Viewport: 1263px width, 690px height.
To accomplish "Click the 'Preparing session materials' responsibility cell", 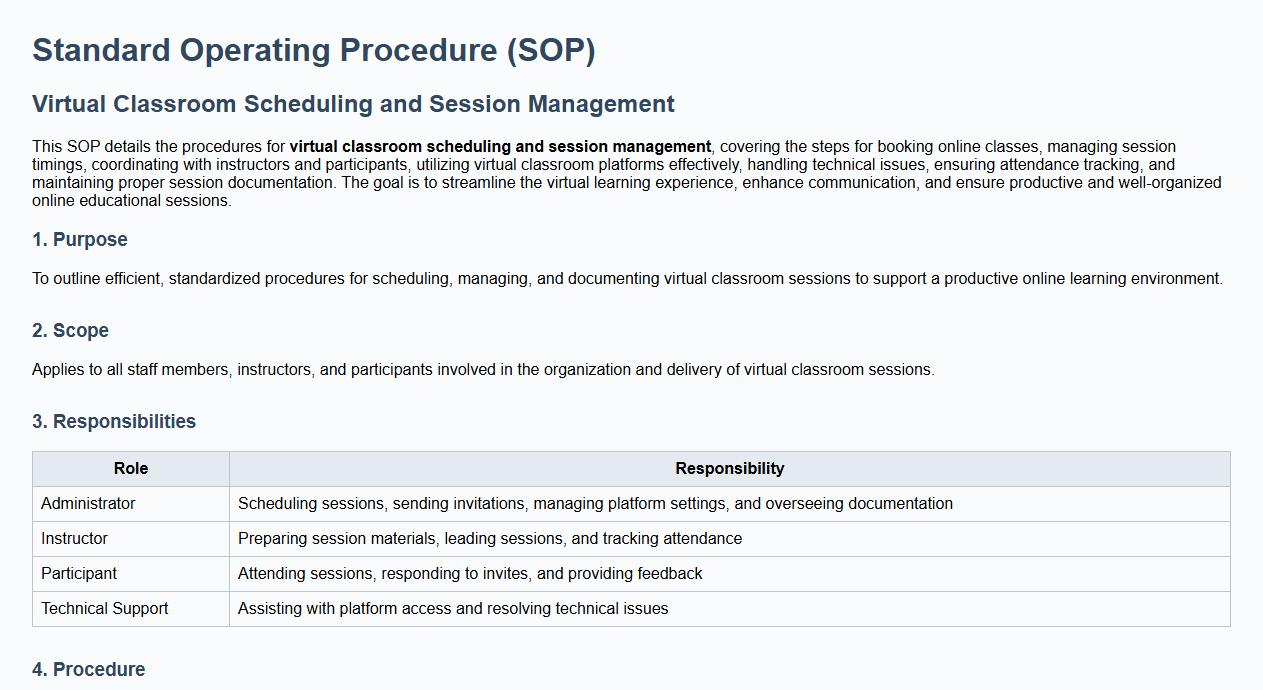I will click(490, 539).
